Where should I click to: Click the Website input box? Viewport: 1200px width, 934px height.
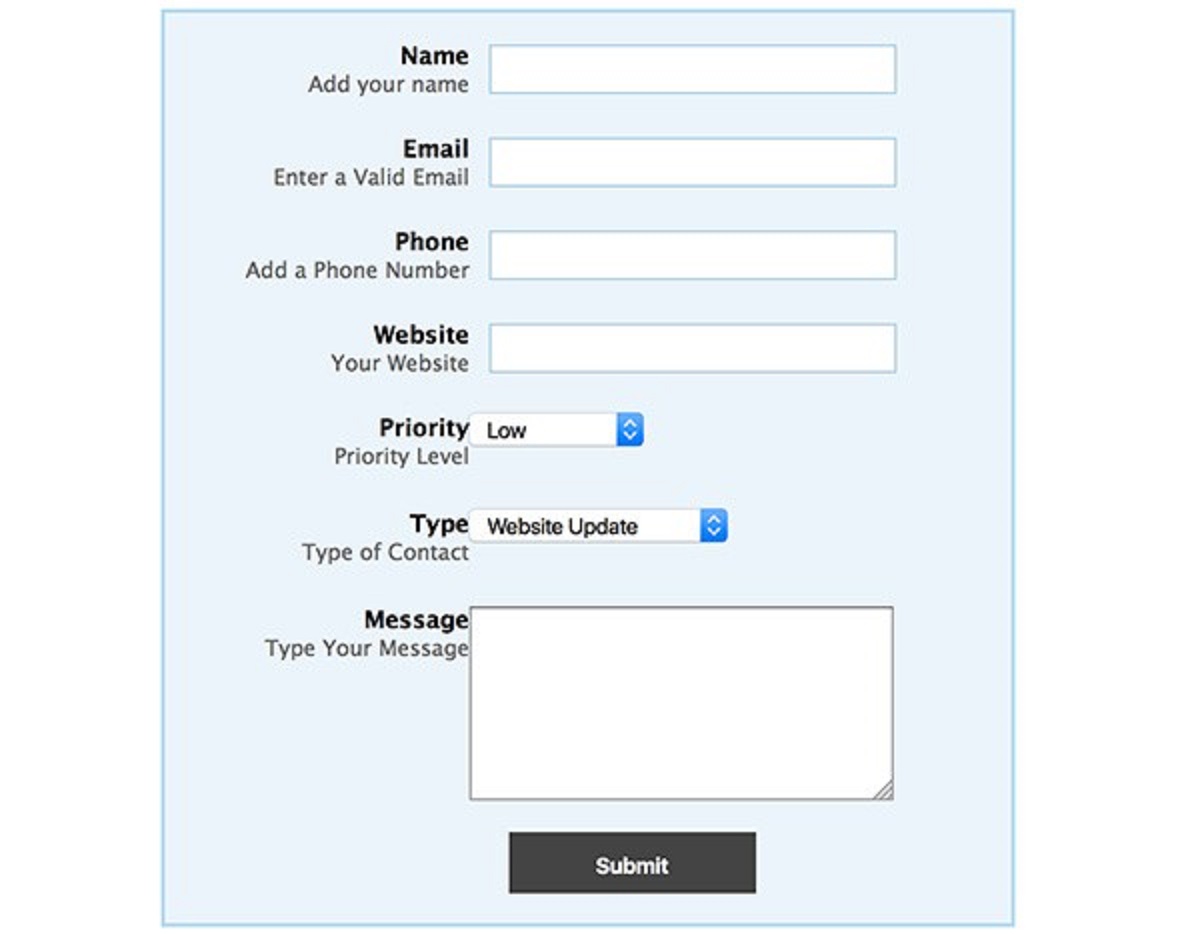[x=691, y=347]
